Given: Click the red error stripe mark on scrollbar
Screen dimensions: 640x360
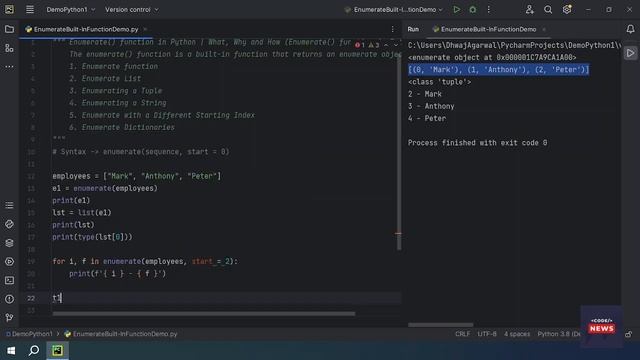Looking at the screenshot, I should tap(398, 234).
